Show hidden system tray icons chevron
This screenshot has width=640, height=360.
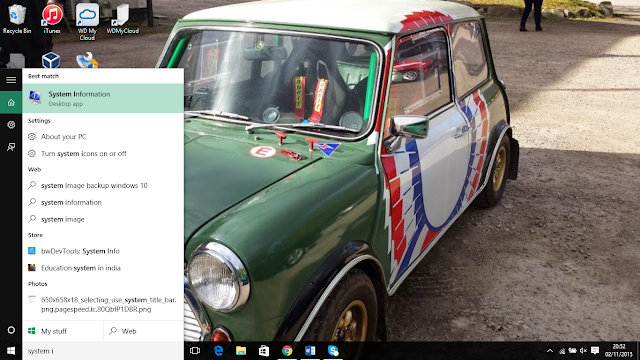[x=550, y=351]
